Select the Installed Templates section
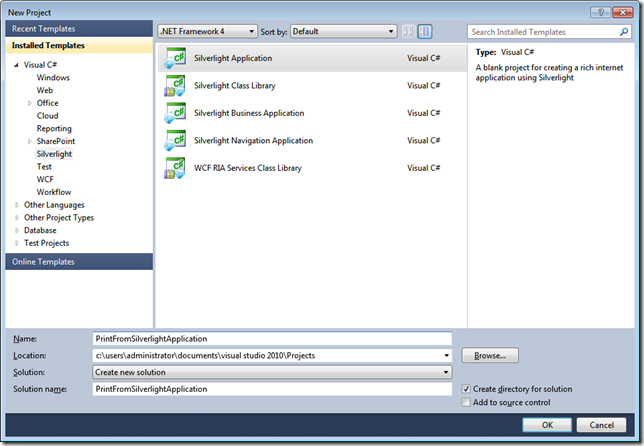644x446 pixels. 79,46
